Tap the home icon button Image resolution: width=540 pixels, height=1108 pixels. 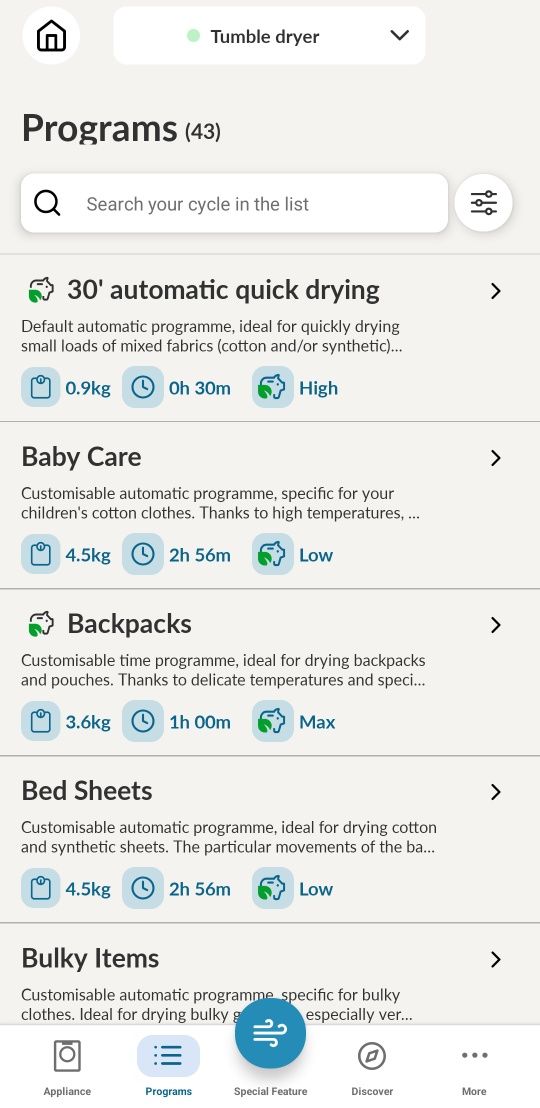pyautogui.click(x=51, y=35)
